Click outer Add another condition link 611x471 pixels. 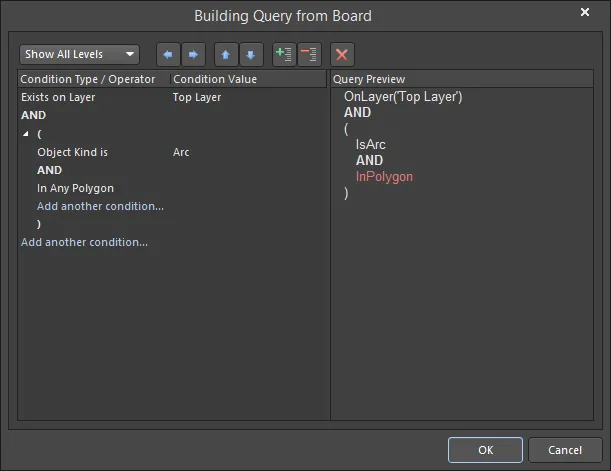[85, 242]
